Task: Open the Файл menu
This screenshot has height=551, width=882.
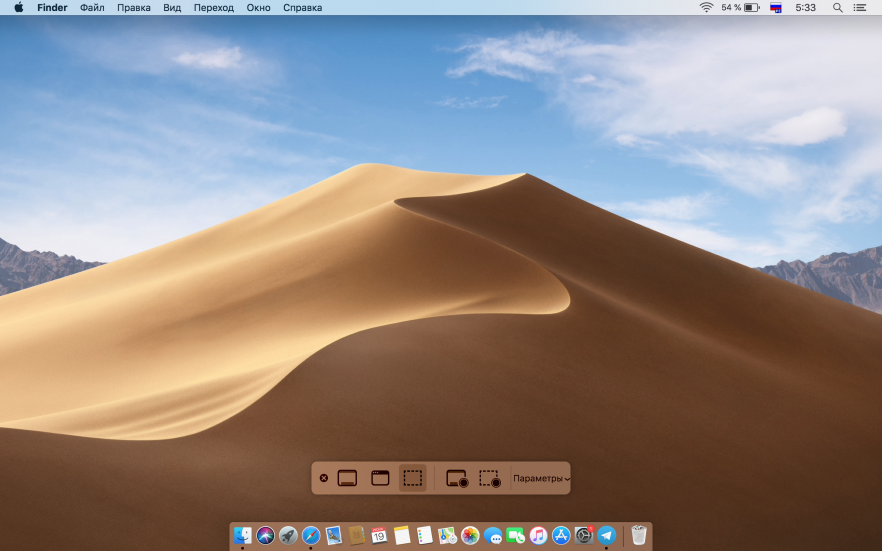Action: [92, 8]
